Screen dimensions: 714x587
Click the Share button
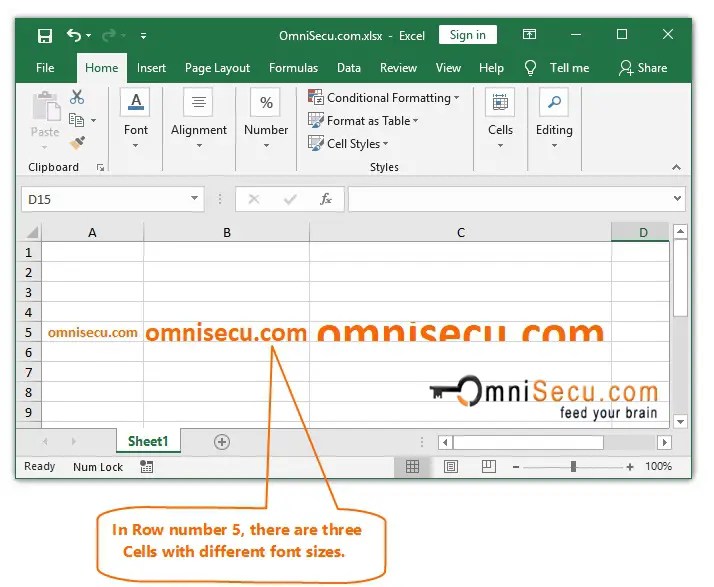(643, 68)
